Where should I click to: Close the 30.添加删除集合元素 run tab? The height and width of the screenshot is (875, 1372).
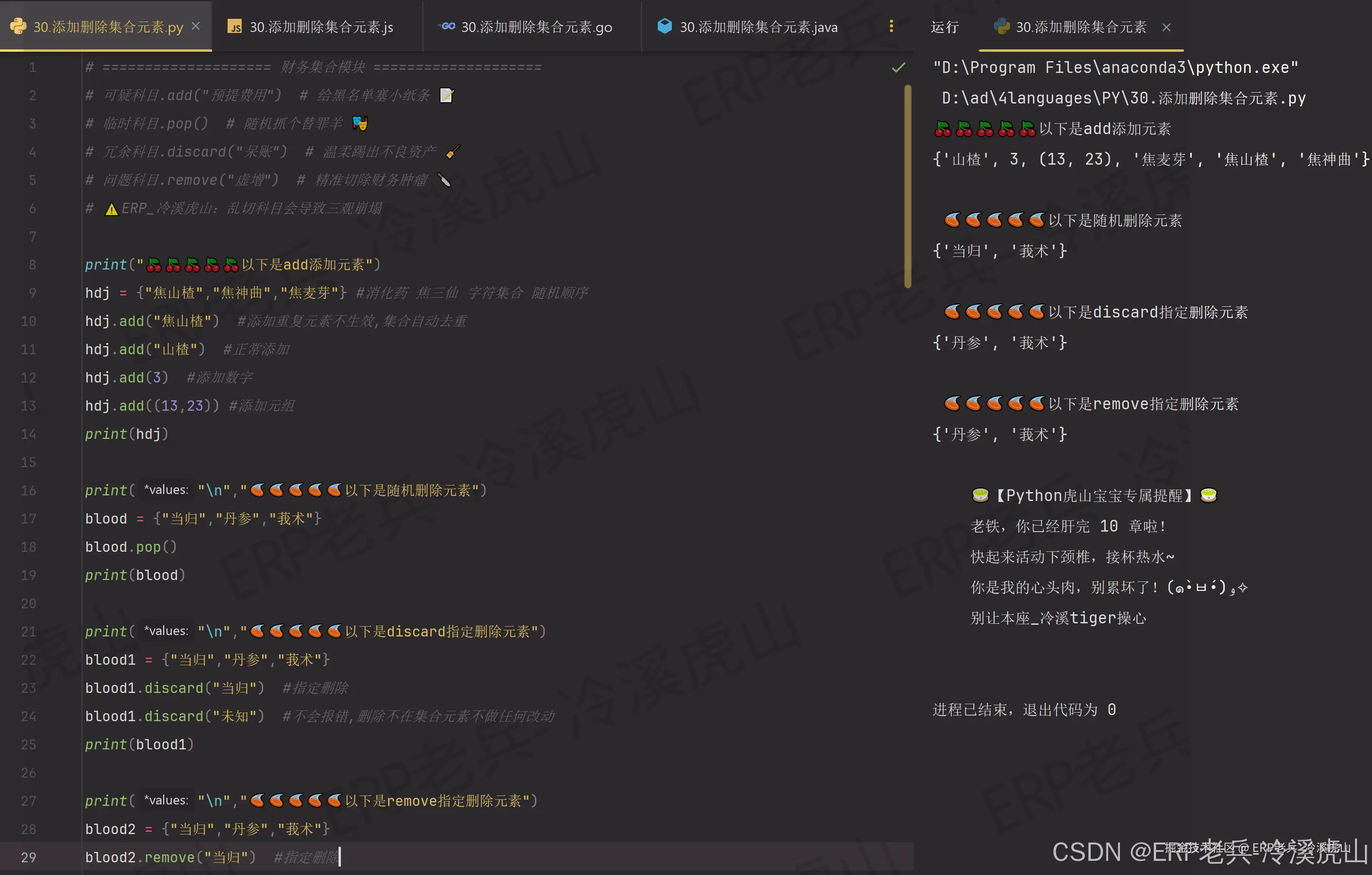(1167, 27)
